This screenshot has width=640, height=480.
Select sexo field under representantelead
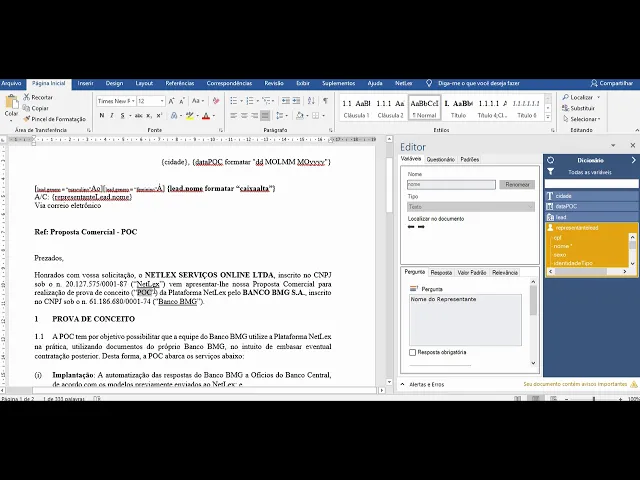point(560,255)
